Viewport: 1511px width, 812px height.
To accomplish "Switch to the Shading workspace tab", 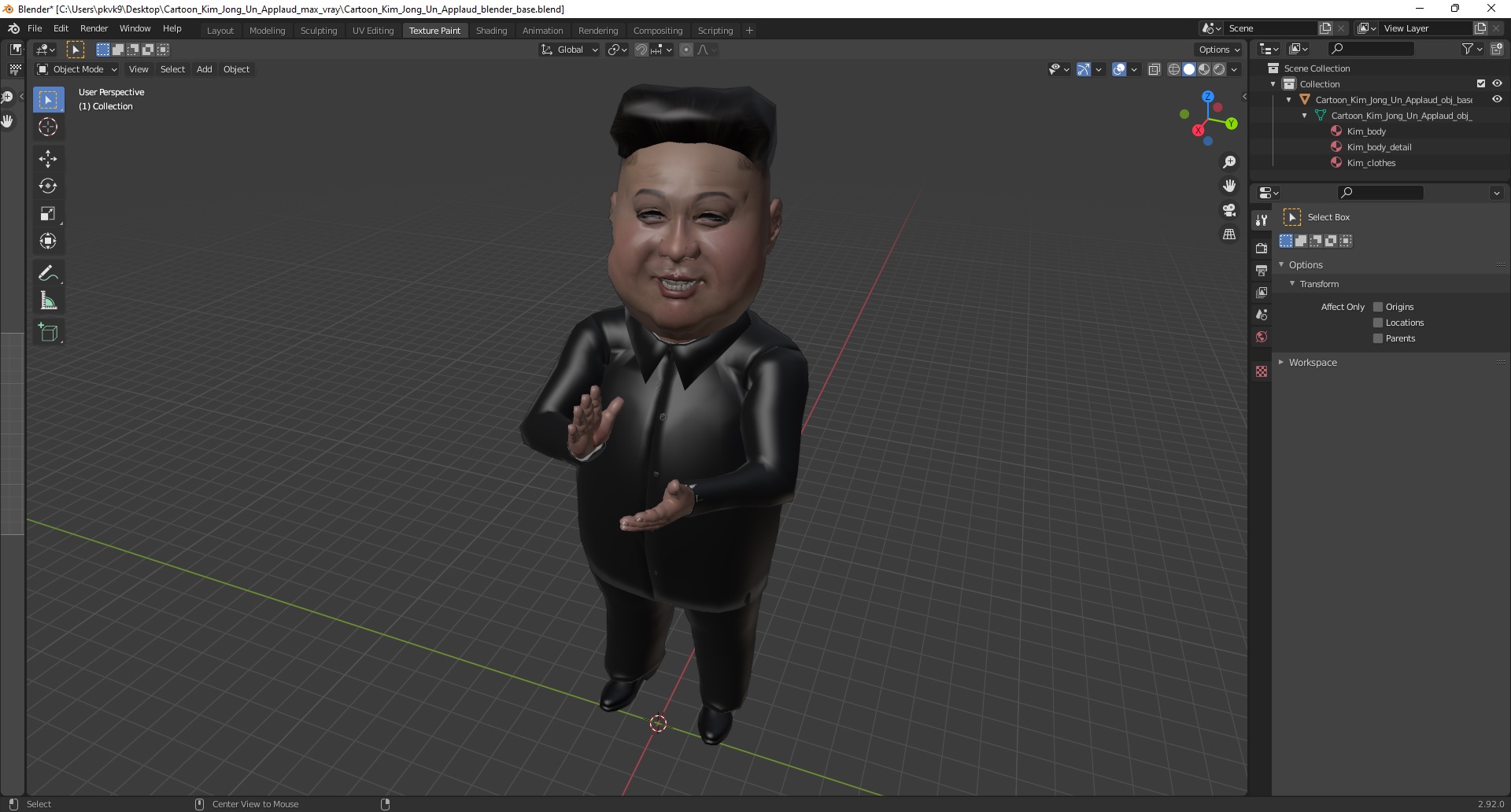I will coord(491,31).
